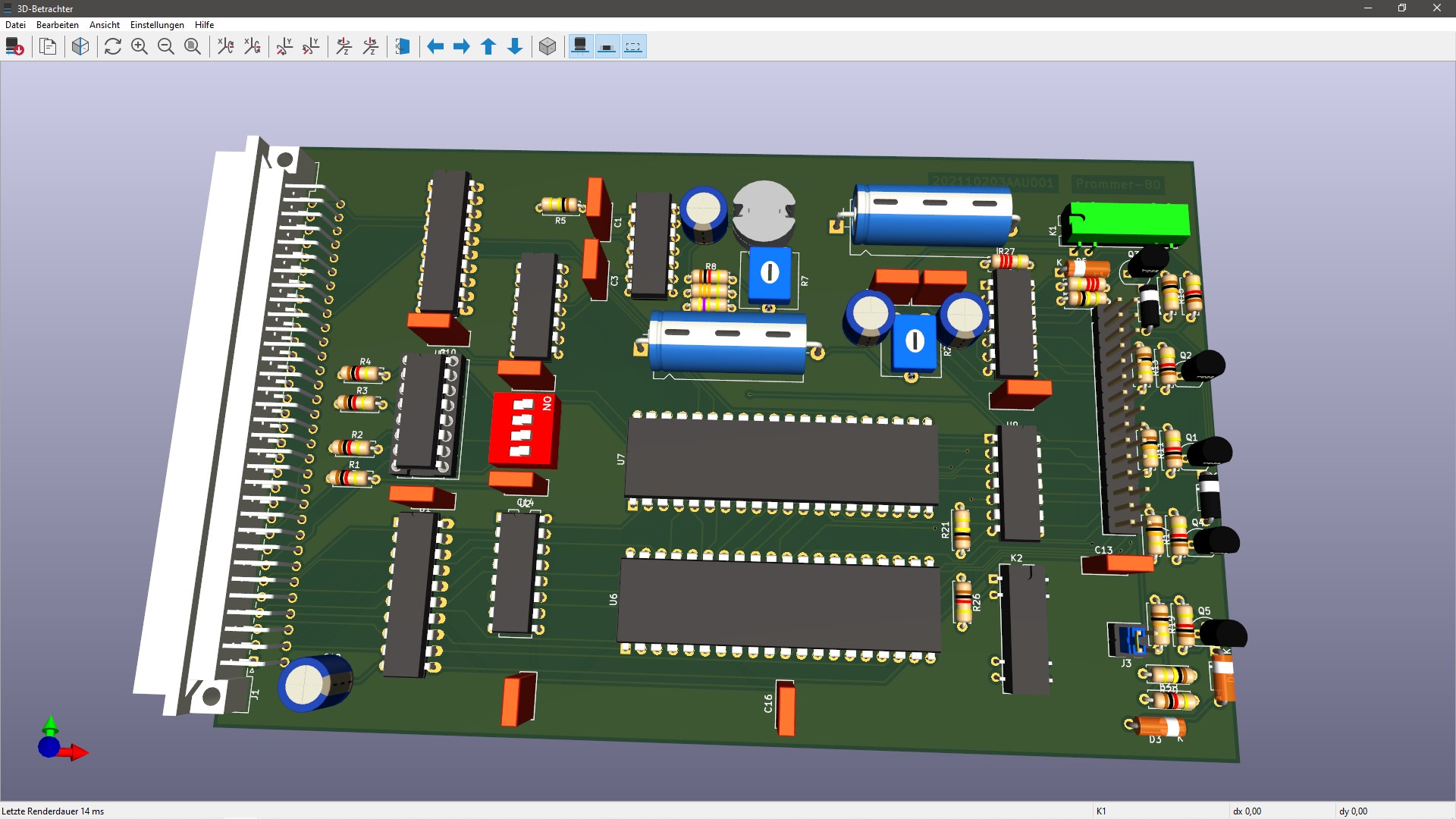This screenshot has height=819, width=1456.
Task: Toggle through-hole 3D models display
Action: point(581,47)
